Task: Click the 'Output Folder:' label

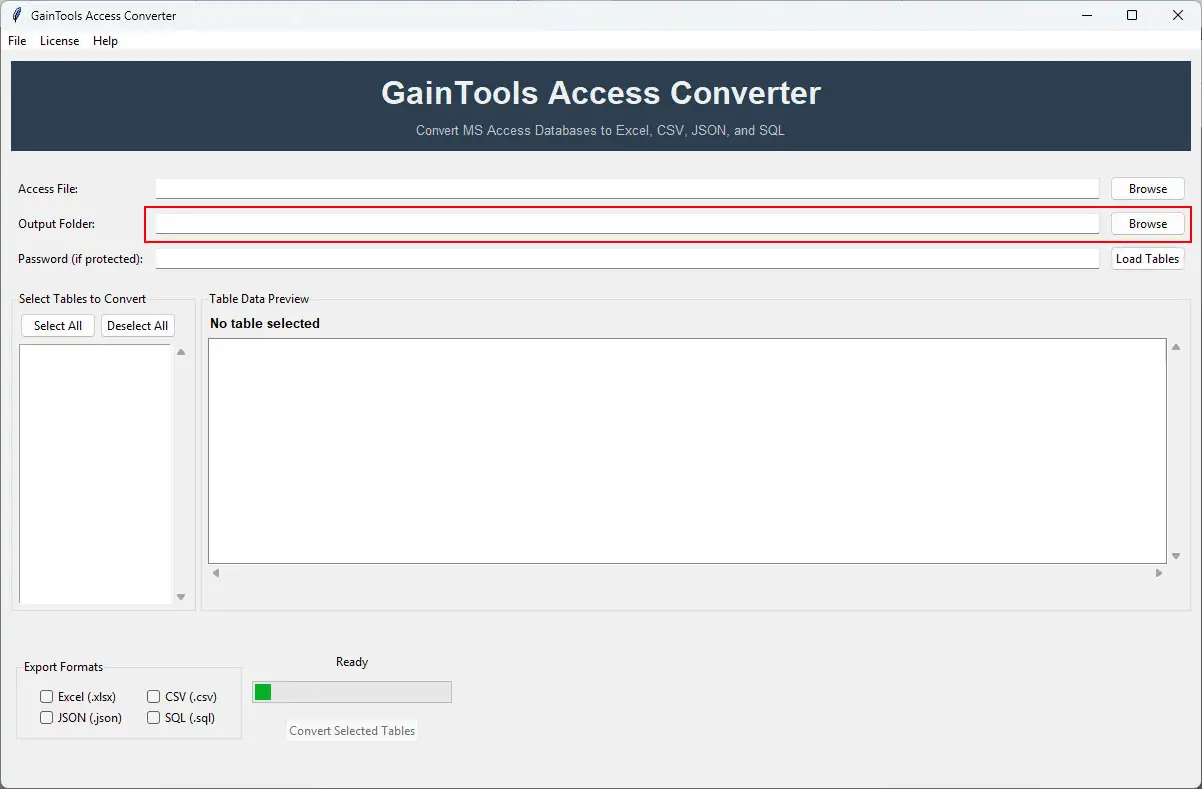Action: pos(56,224)
